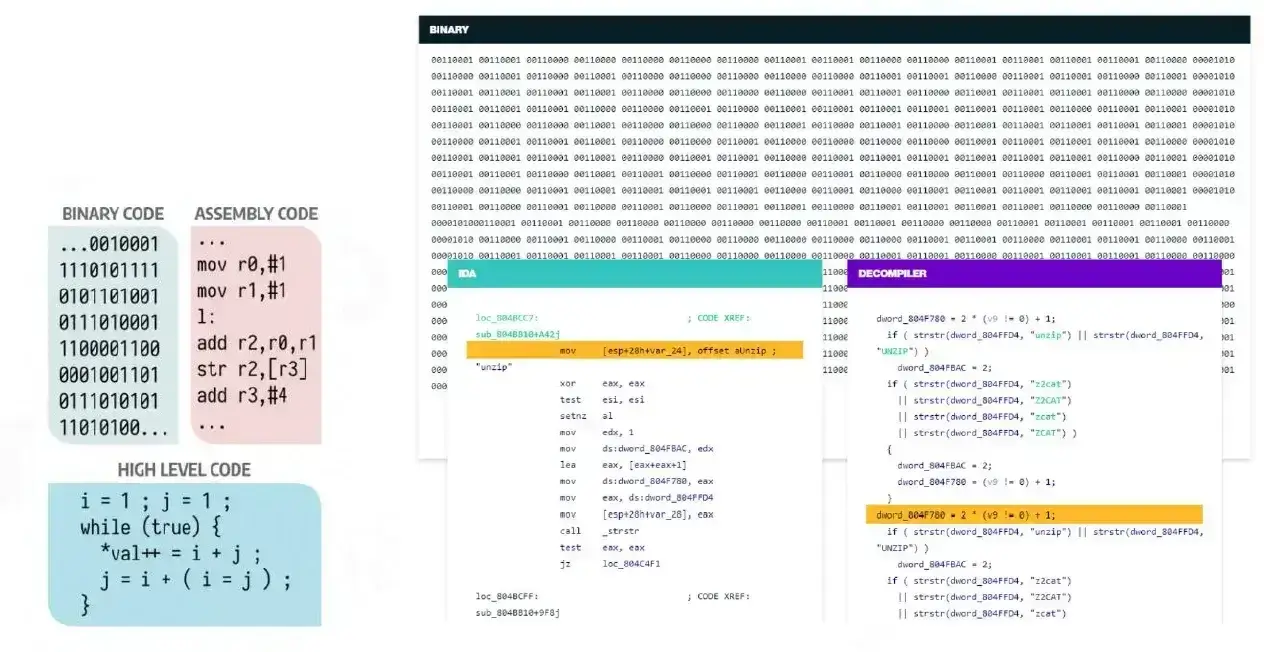Click the 'lea eax, [eax+eax+1]' instruction
This screenshot has width=1264, height=652.
(x=624, y=465)
